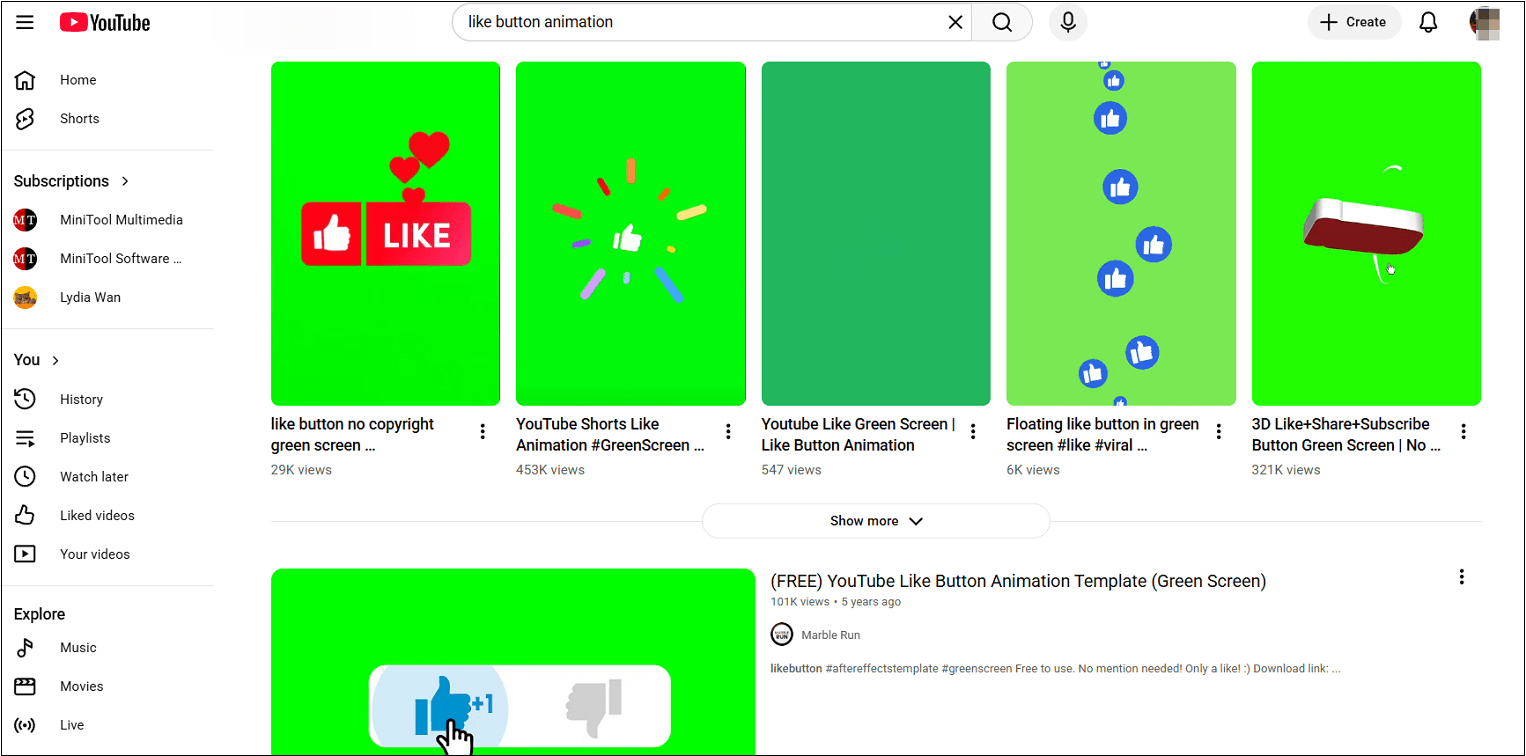The width and height of the screenshot is (1526, 756).
Task: Open the Floating like button video thumbnail
Action: (x=1121, y=232)
